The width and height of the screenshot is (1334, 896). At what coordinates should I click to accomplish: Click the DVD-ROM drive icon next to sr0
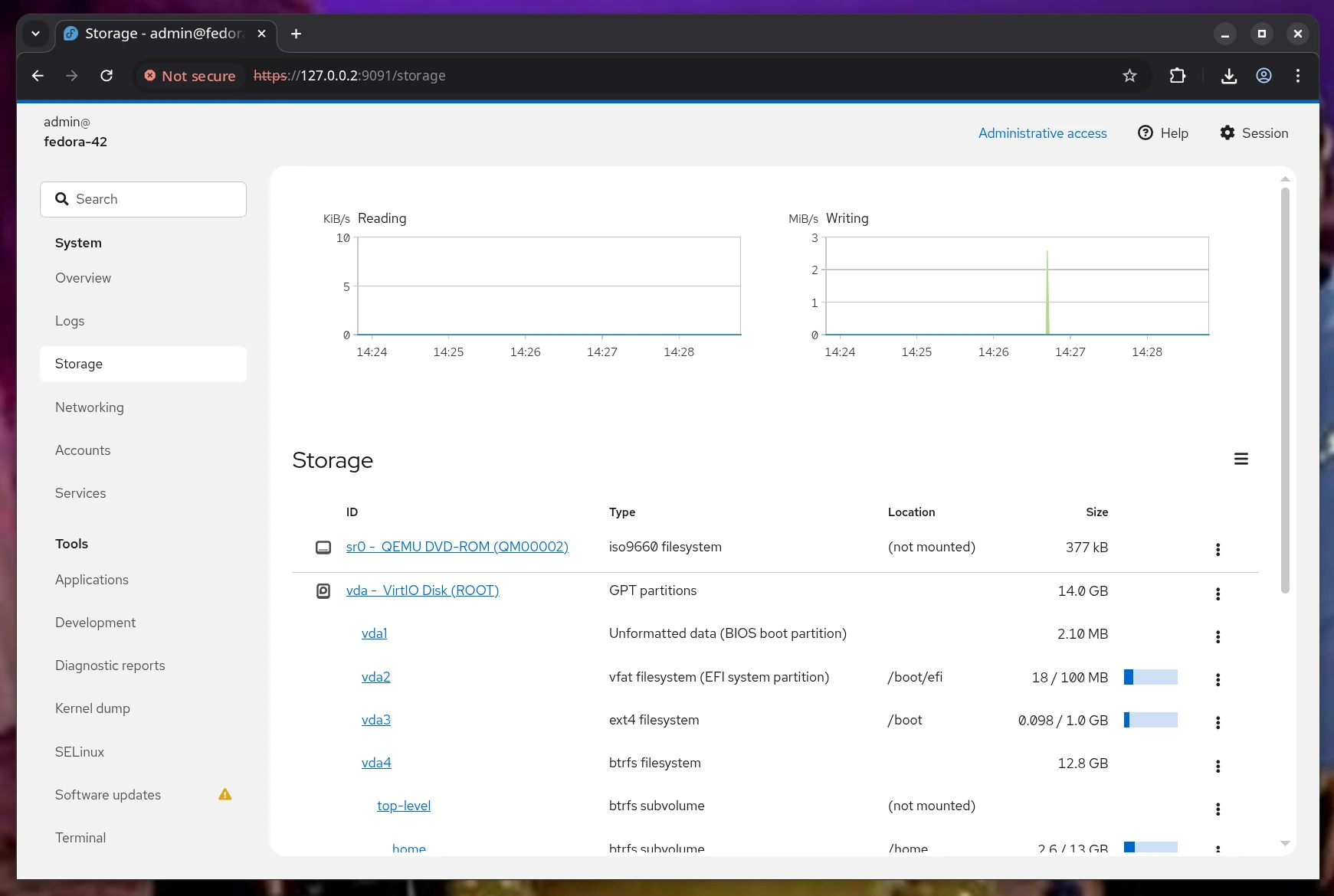click(x=323, y=547)
